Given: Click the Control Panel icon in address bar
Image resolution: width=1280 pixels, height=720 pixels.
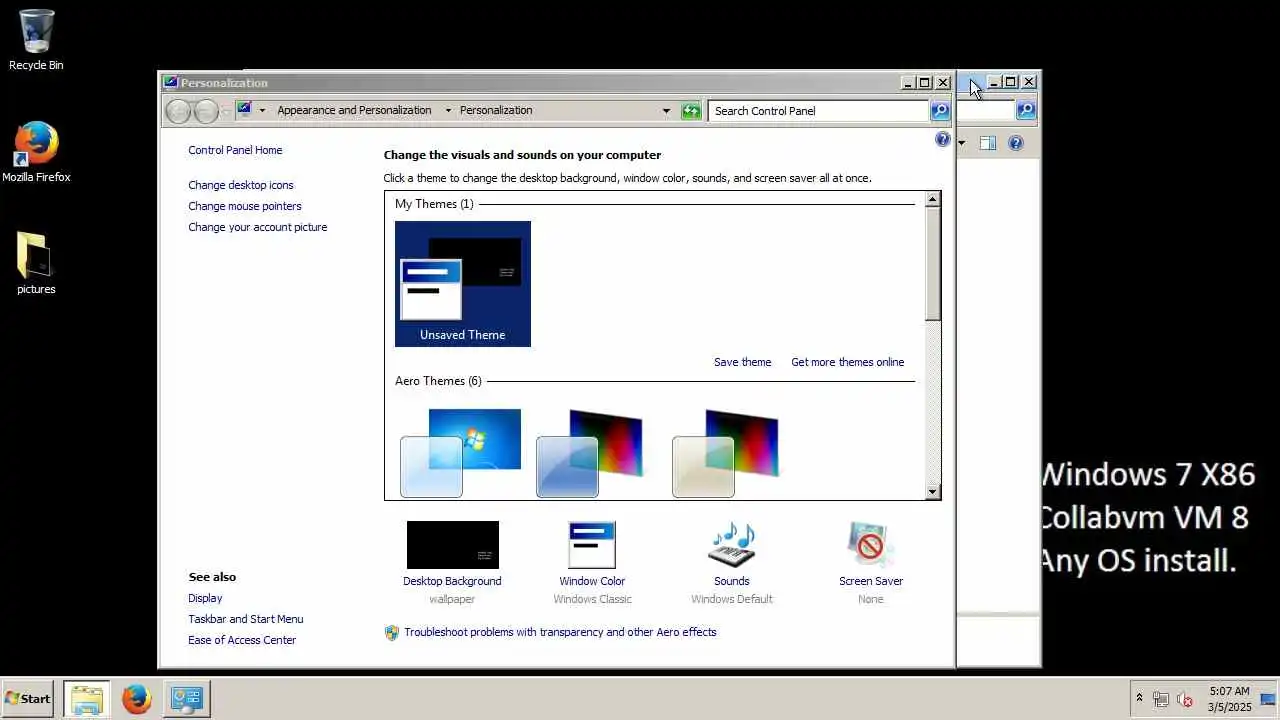Looking at the screenshot, I should pyautogui.click(x=244, y=110).
